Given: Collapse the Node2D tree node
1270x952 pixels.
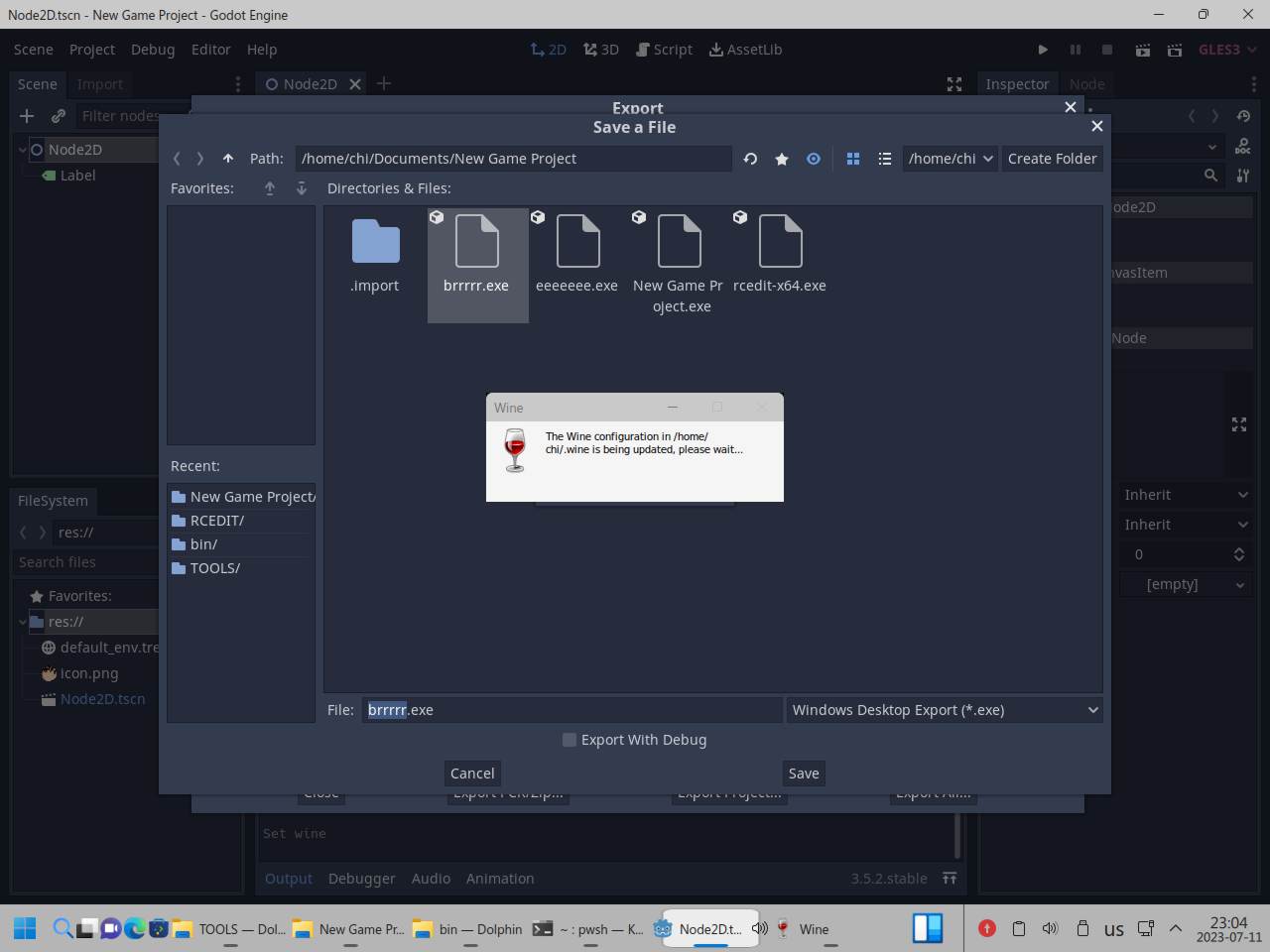Looking at the screenshot, I should click(22, 150).
